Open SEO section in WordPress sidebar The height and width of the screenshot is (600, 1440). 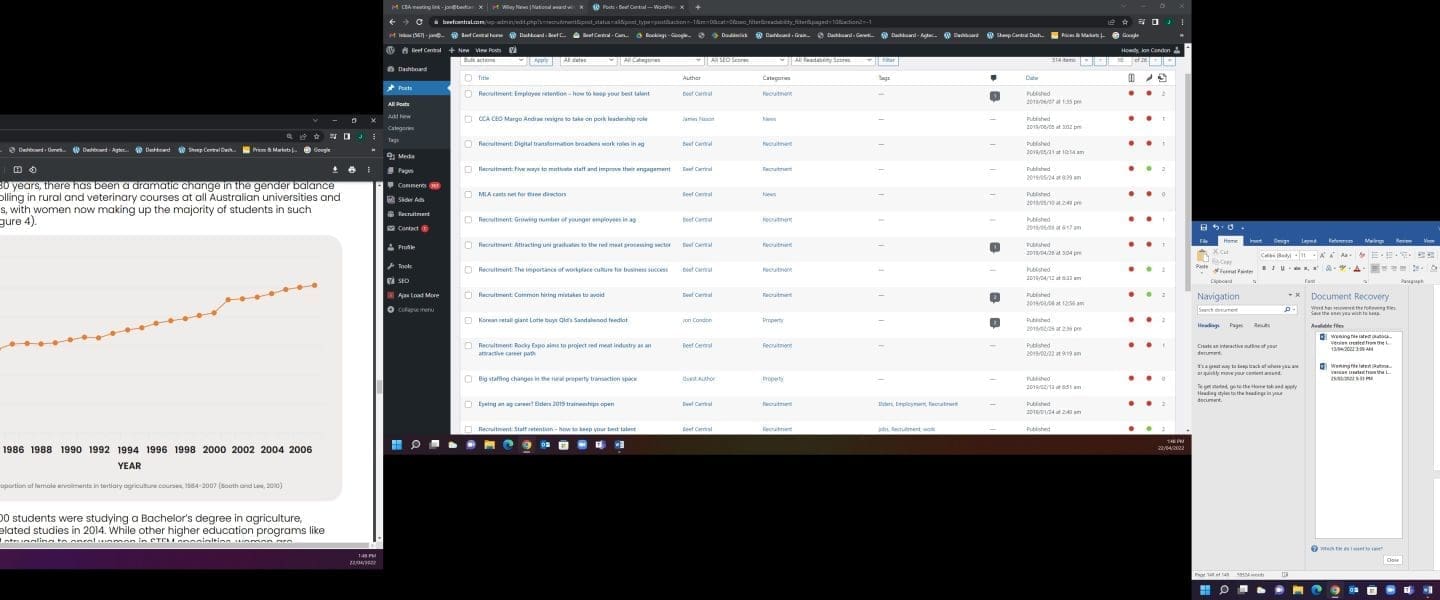tap(403, 281)
